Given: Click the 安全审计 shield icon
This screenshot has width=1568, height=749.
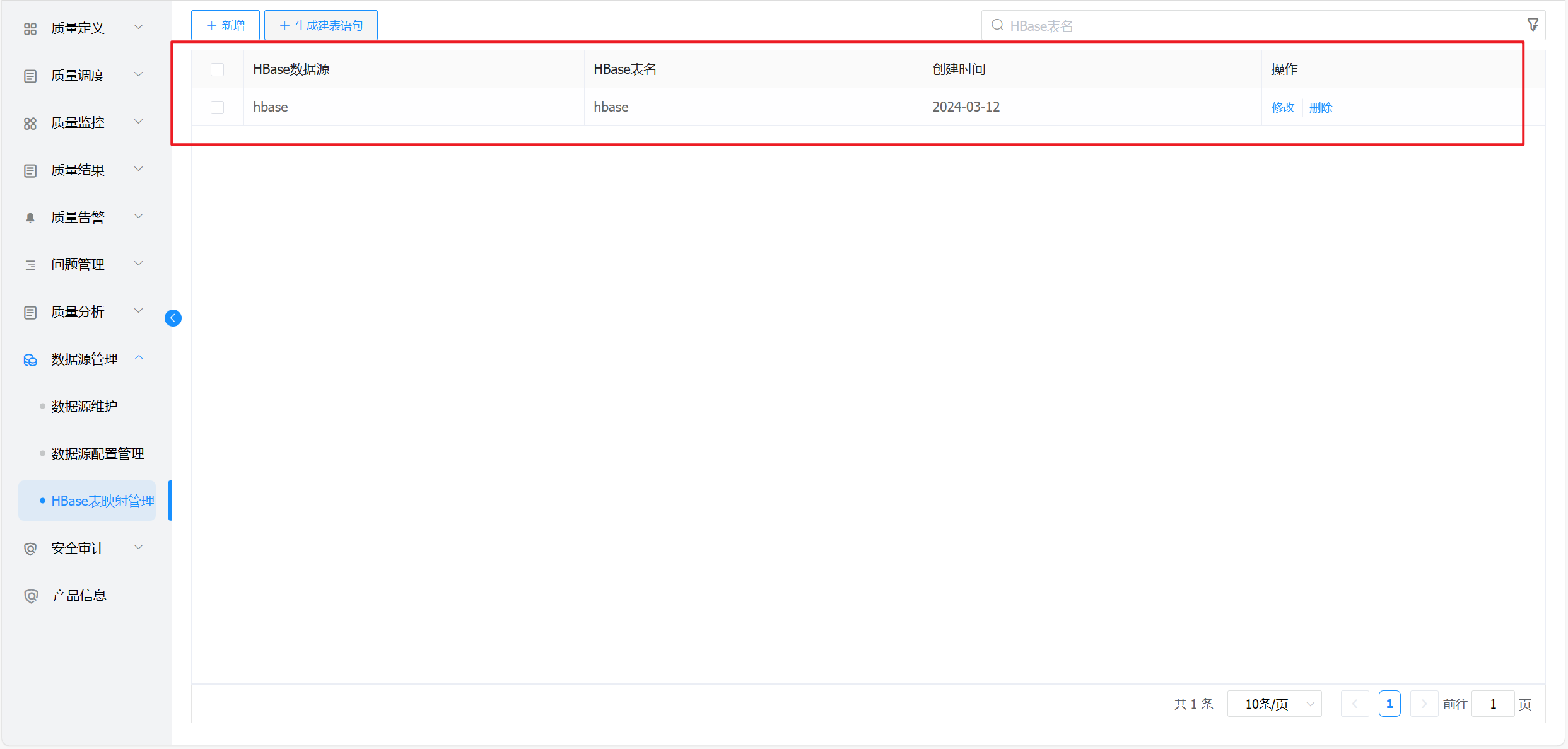Looking at the screenshot, I should pos(30,549).
